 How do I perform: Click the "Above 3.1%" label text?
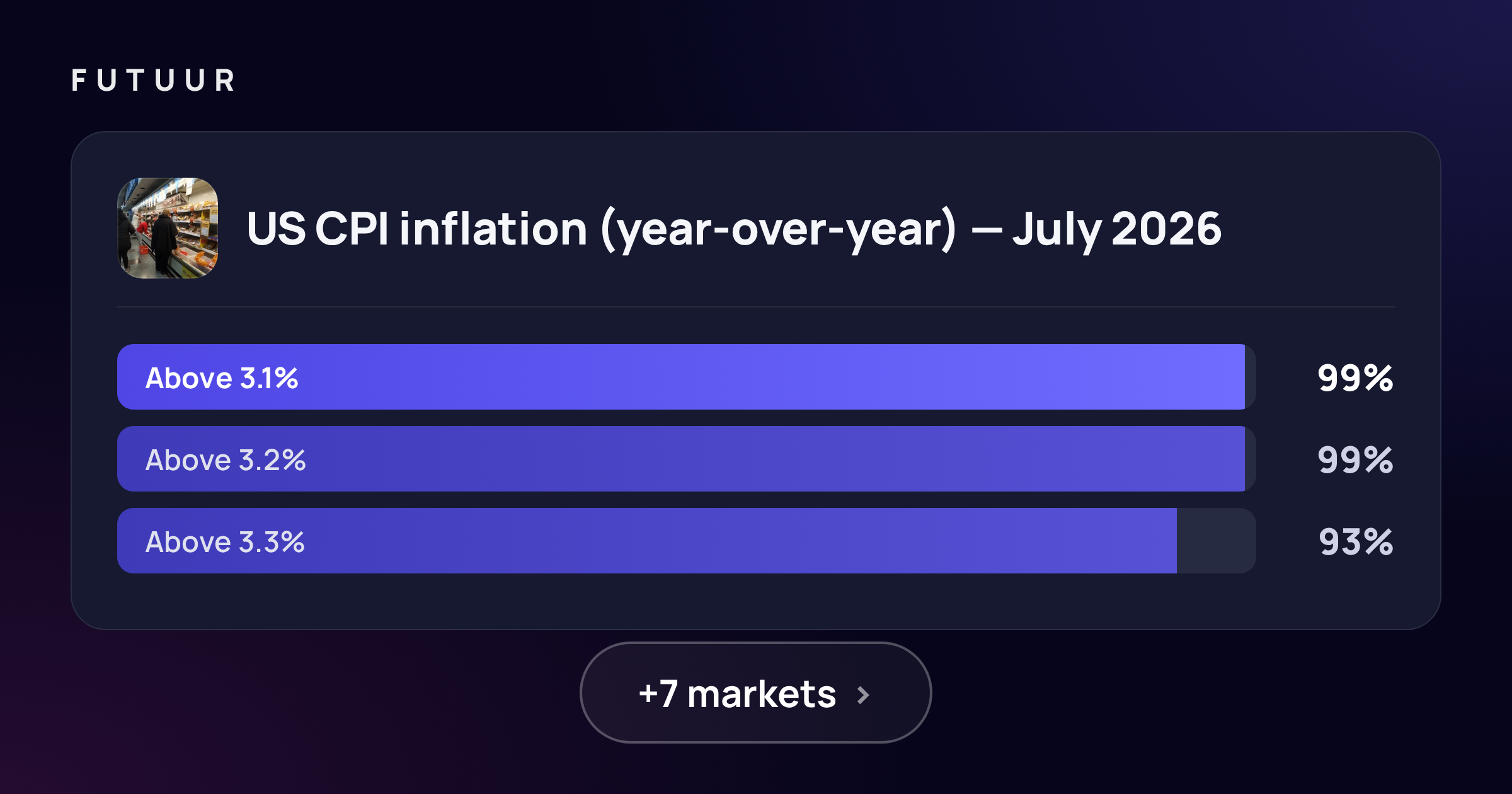[222, 378]
